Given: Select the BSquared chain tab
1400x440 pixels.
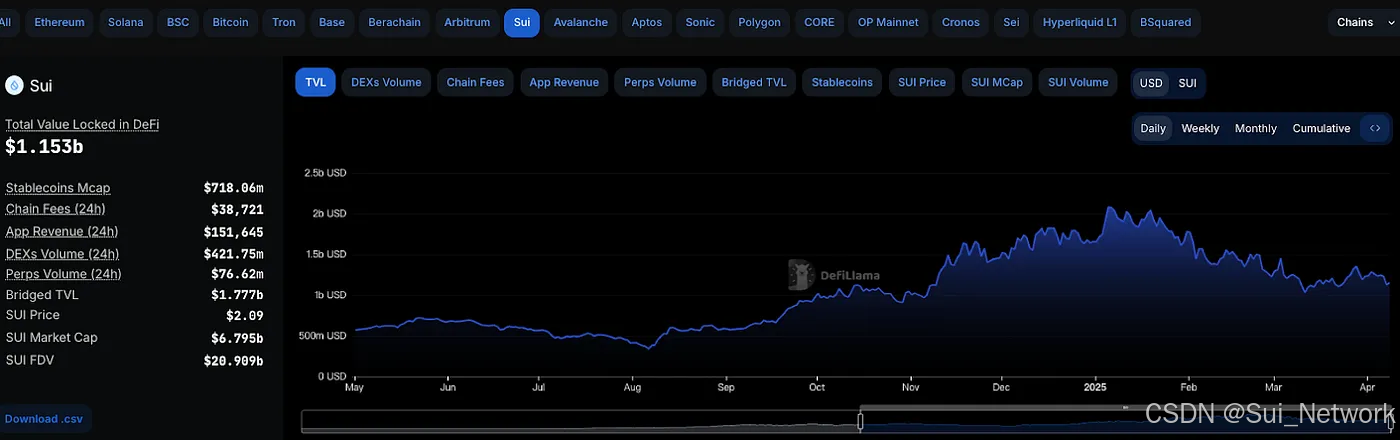Looking at the screenshot, I should tap(1166, 22).
